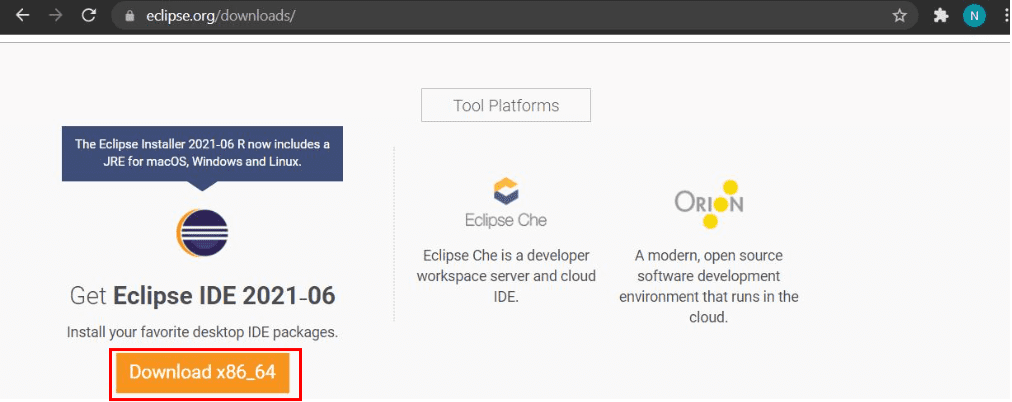Screen dimensions: 1012x402
Task: Open the Chrome profile avatar 'N'
Action: (974, 16)
